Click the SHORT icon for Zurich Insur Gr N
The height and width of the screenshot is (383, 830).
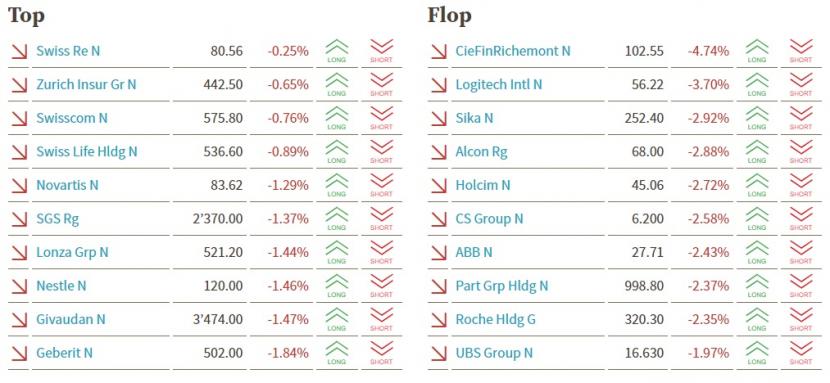click(x=382, y=85)
